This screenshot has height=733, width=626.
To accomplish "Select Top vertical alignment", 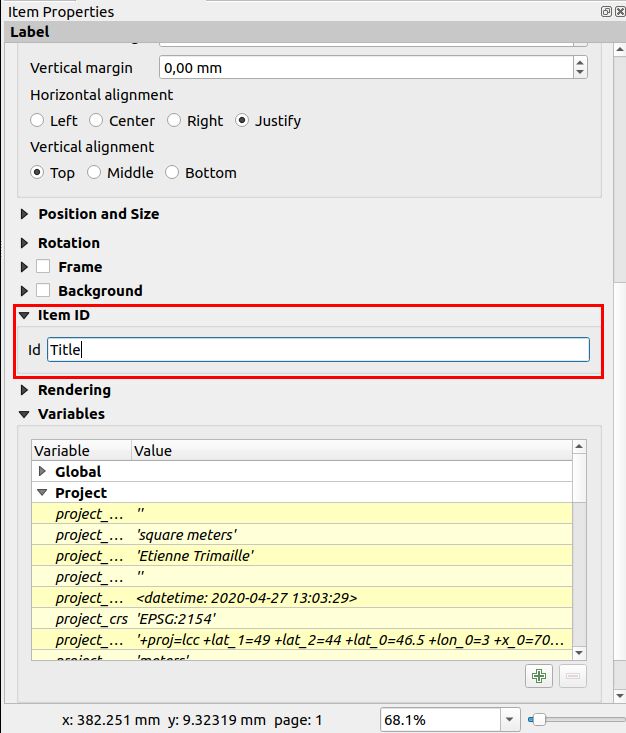I will pos(37,172).
